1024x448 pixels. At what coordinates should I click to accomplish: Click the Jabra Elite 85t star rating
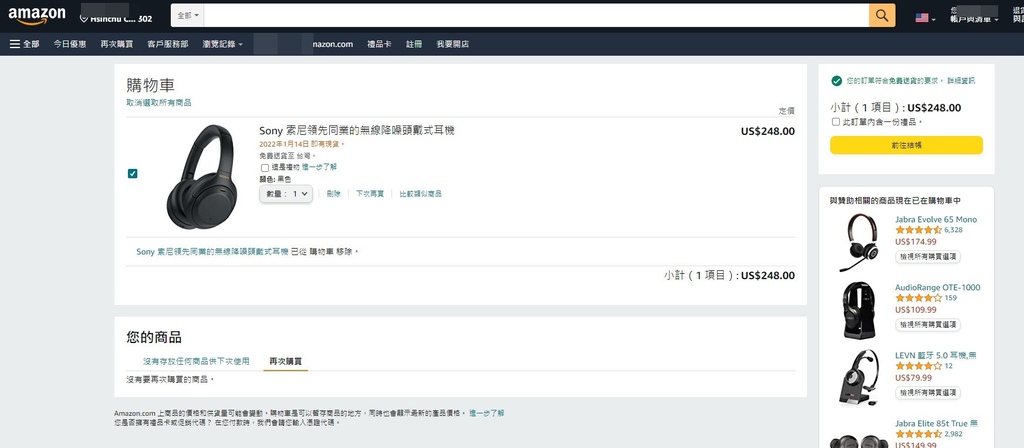point(918,434)
